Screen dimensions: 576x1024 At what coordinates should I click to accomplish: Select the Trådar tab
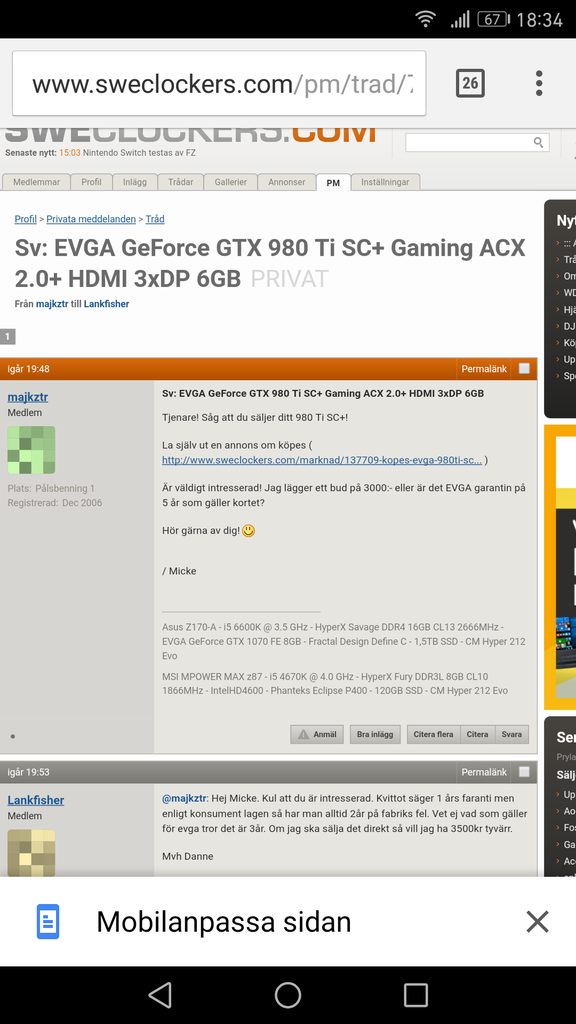181,182
